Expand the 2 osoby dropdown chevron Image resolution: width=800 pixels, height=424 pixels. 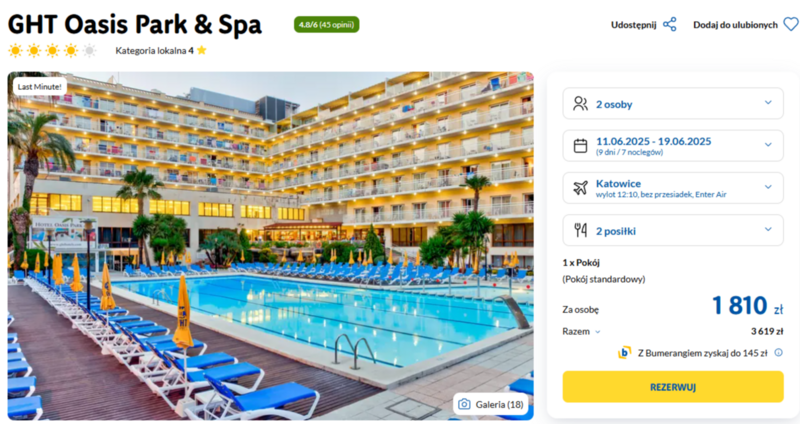[768, 103]
